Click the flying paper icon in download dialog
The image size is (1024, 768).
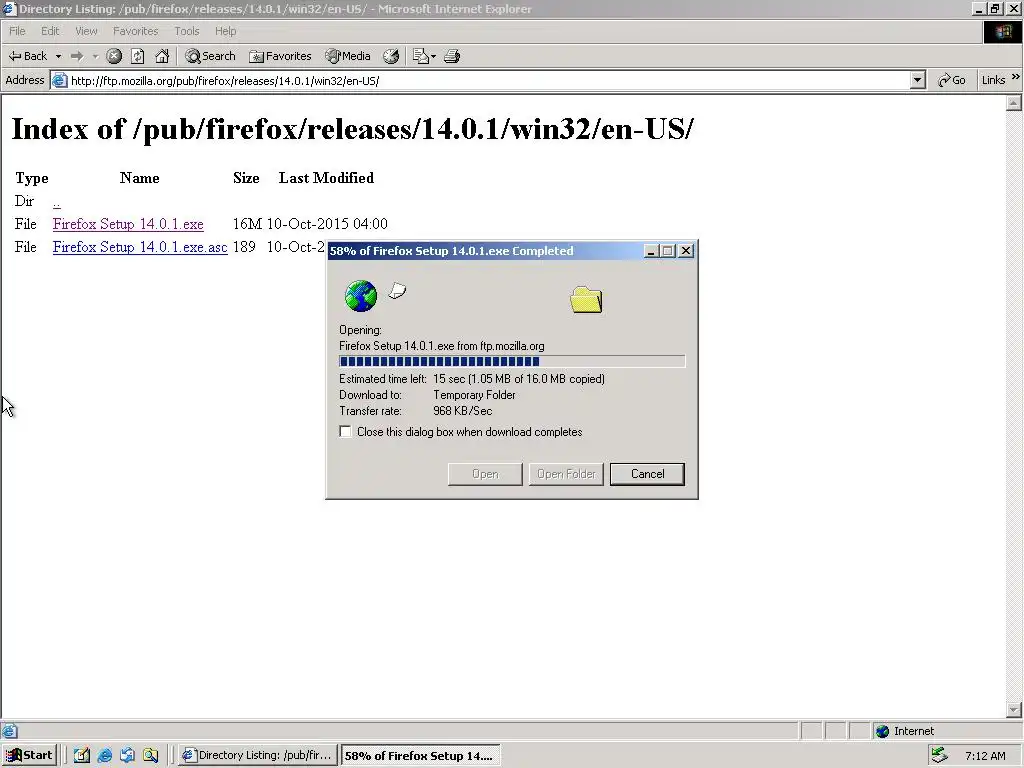[397, 291]
